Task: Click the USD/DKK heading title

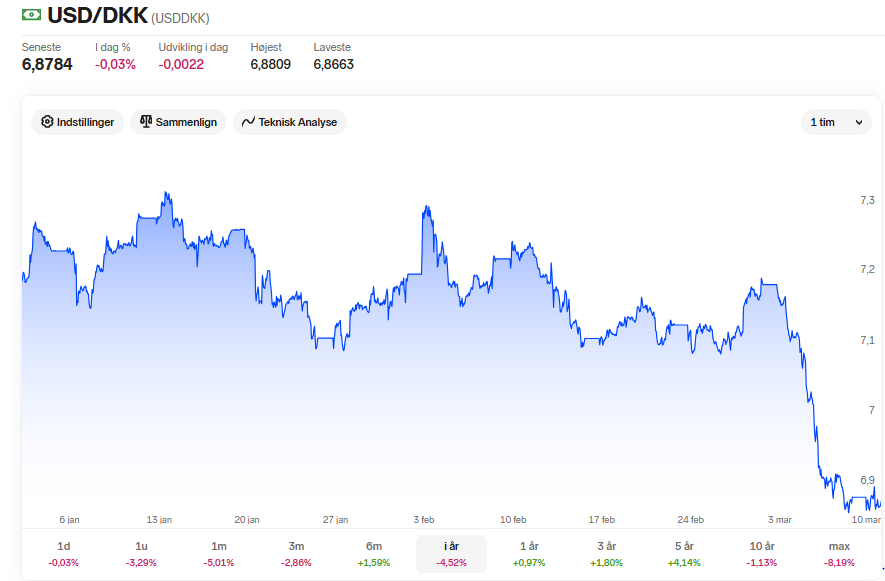Action: [x=98, y=15]
